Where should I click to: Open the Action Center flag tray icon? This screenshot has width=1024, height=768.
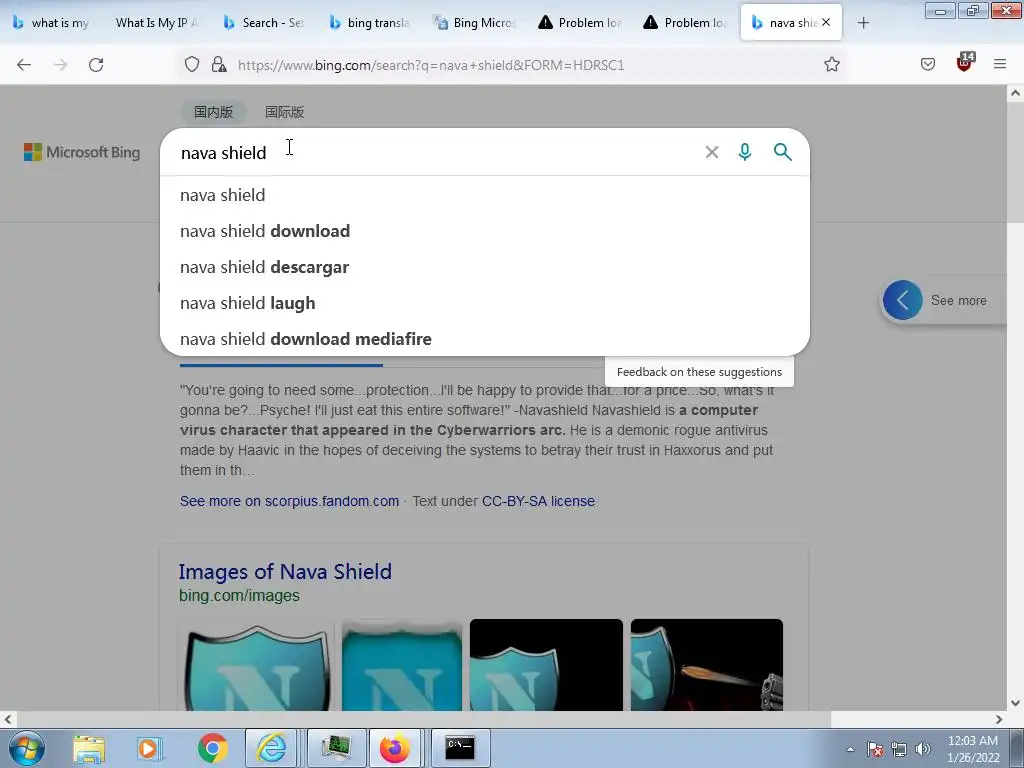(875, 749)
